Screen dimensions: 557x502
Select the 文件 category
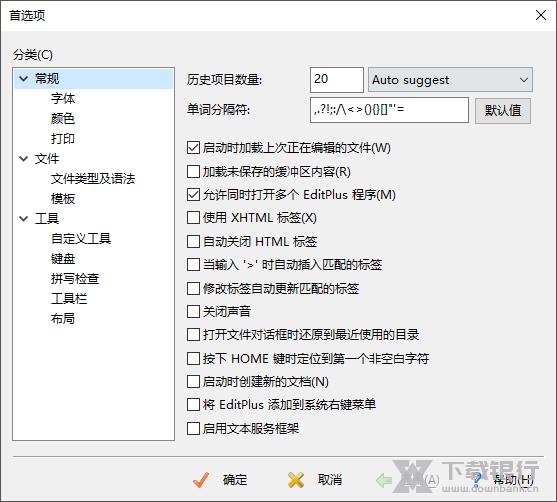point(47,159)
